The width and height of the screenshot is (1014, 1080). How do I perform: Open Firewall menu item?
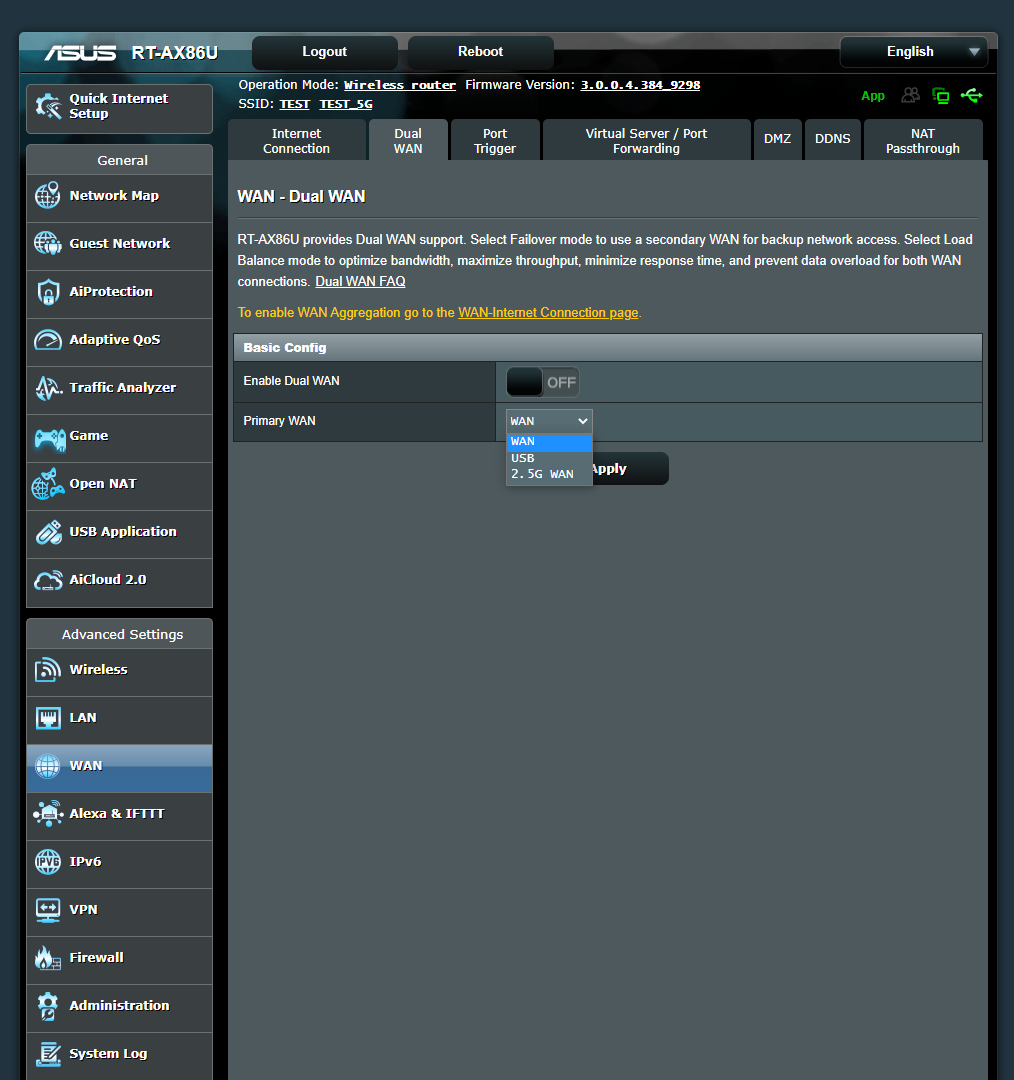point(119,960)
